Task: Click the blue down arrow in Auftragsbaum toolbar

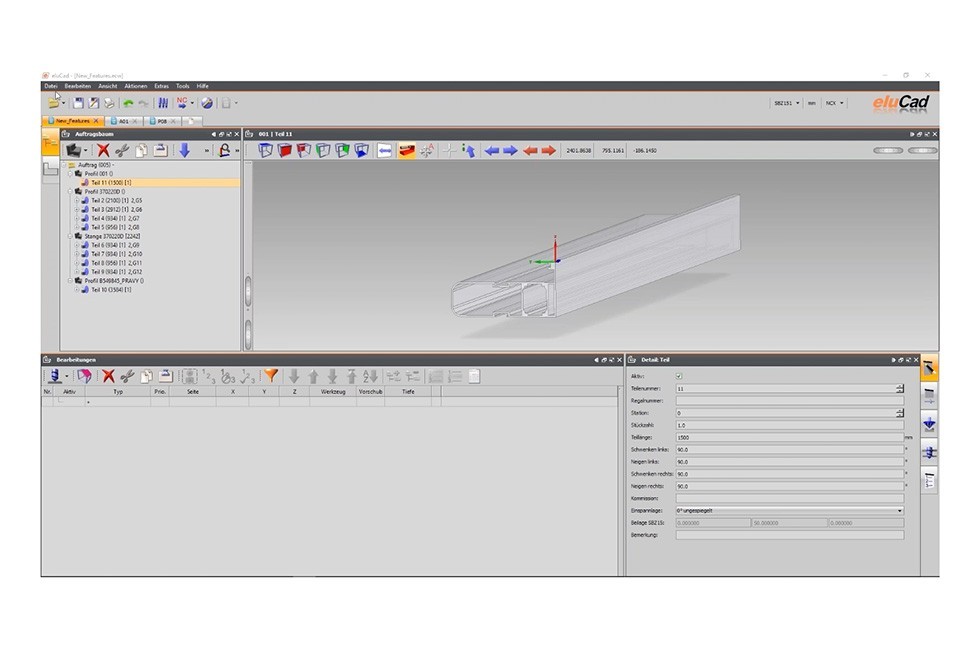Action: (x=184, y=150)
